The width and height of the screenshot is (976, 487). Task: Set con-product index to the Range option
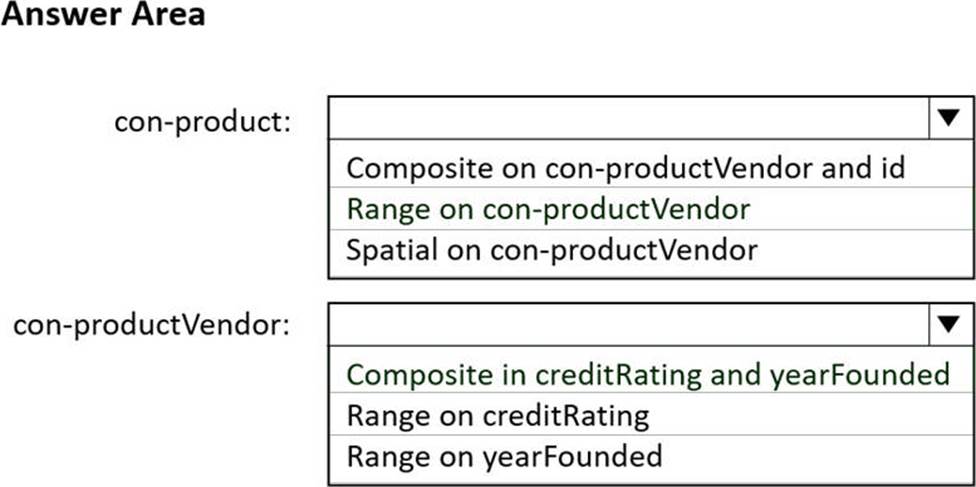point(548,209)
